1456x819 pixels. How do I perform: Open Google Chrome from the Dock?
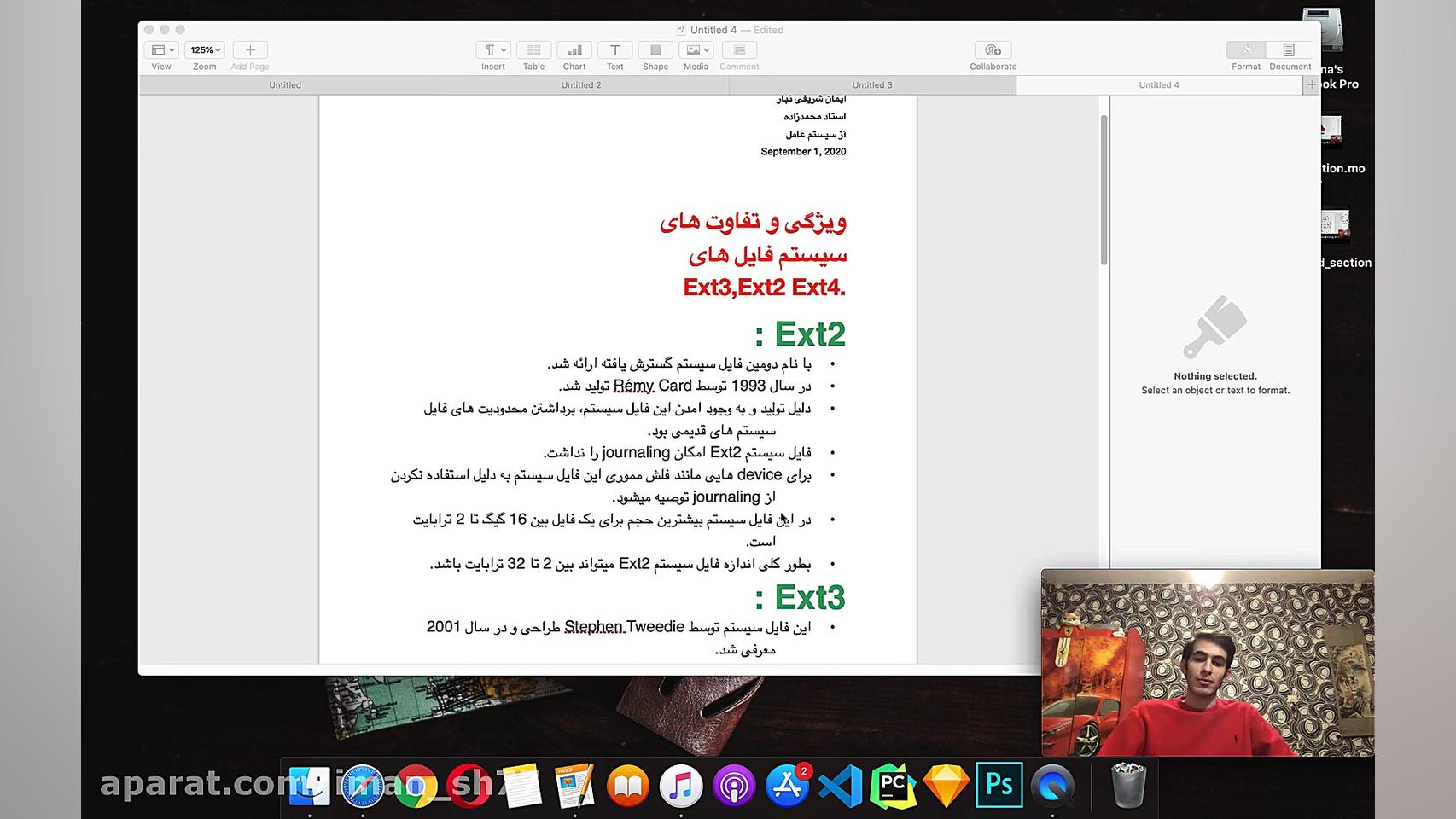click(x=416, y=786)
